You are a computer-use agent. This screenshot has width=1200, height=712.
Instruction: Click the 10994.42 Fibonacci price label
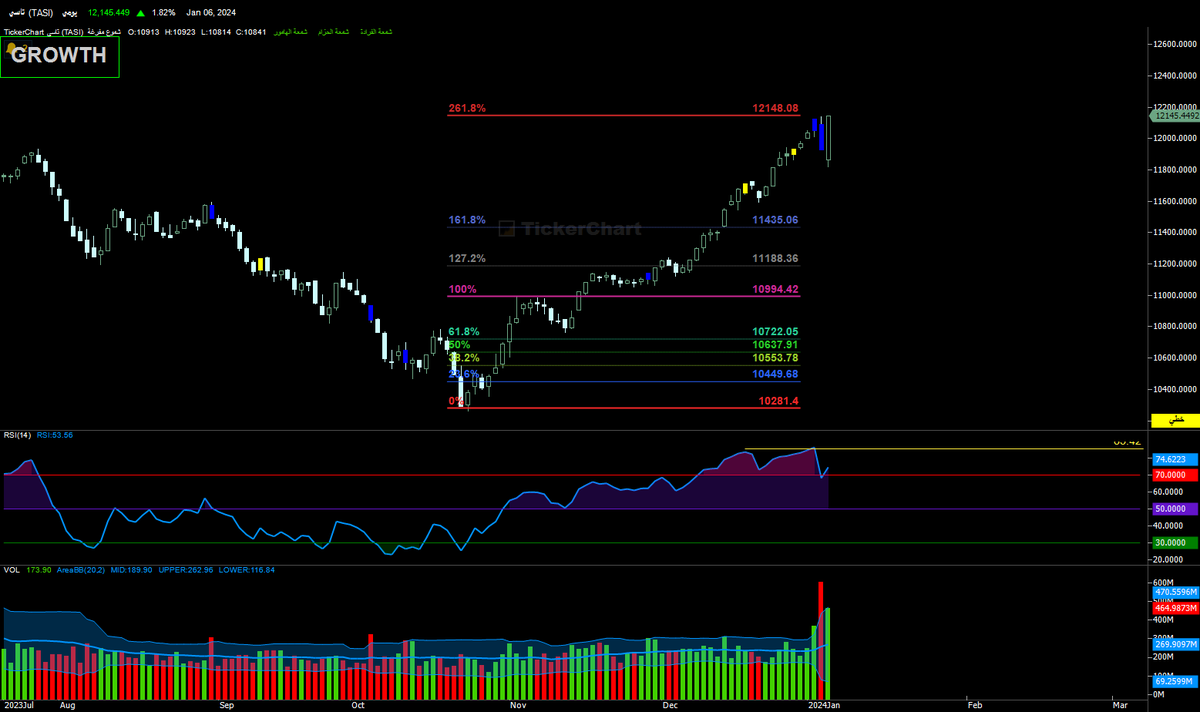click(x=776, y=289)
